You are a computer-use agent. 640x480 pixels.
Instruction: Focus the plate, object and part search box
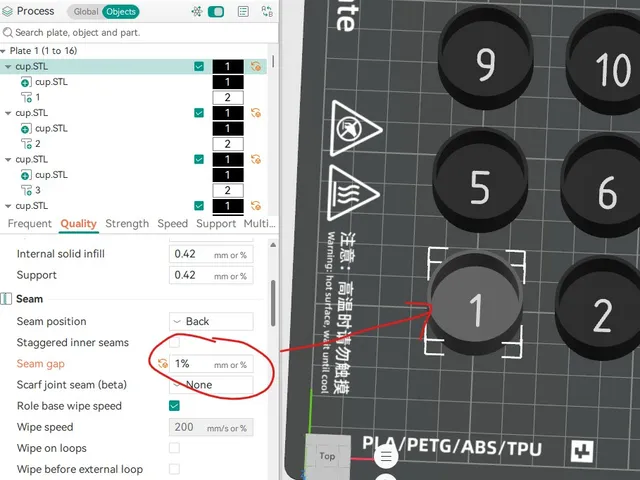coord(139,32)
